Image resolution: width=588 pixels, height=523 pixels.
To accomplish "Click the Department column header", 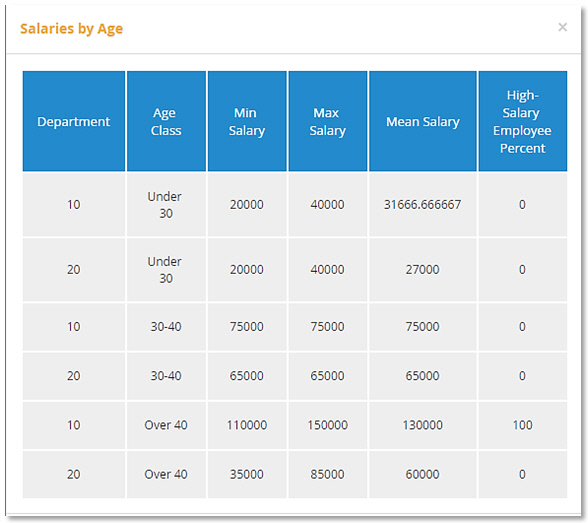I will (x=74, y=121).
